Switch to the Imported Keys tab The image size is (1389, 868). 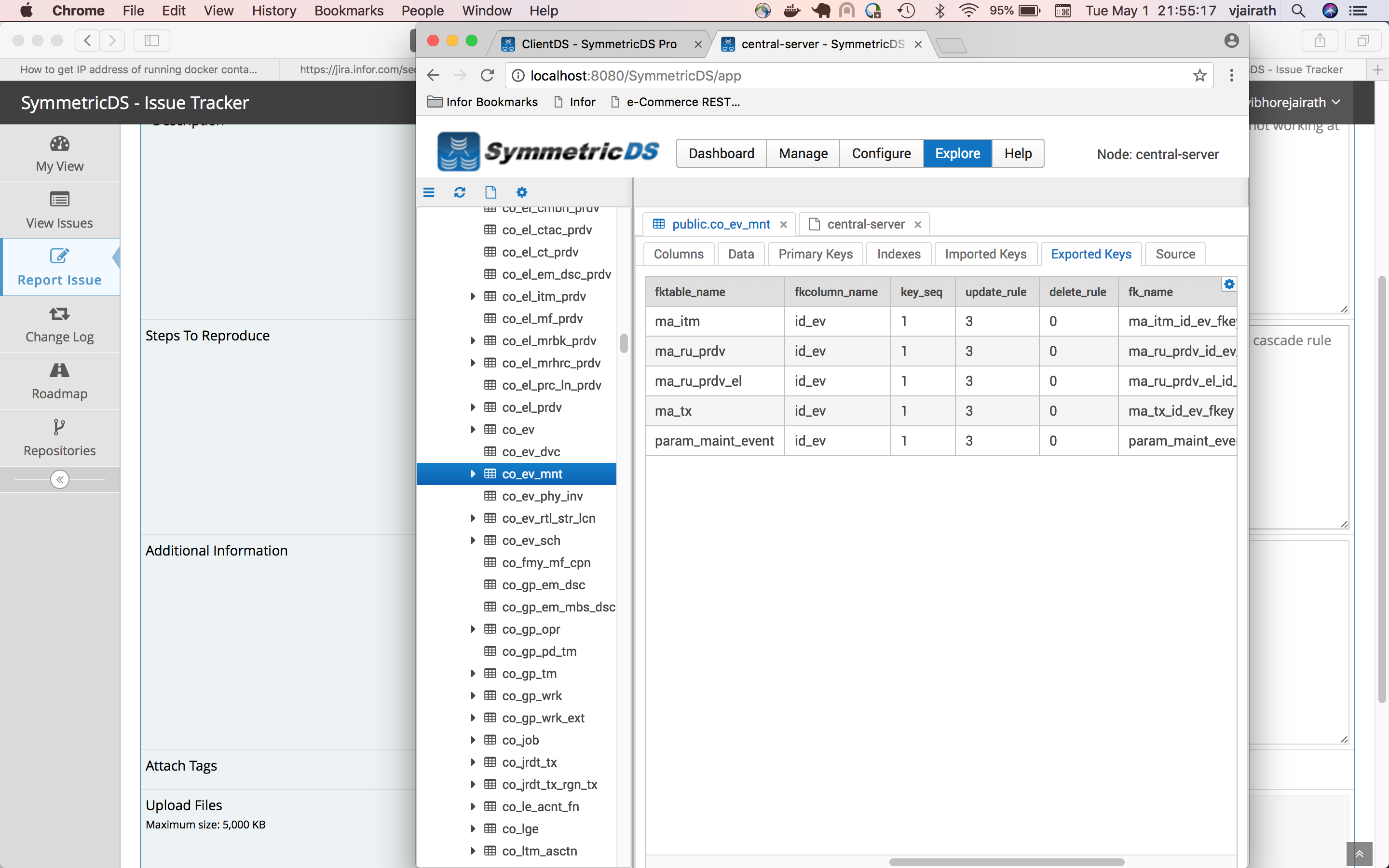(x=985, y=254)
